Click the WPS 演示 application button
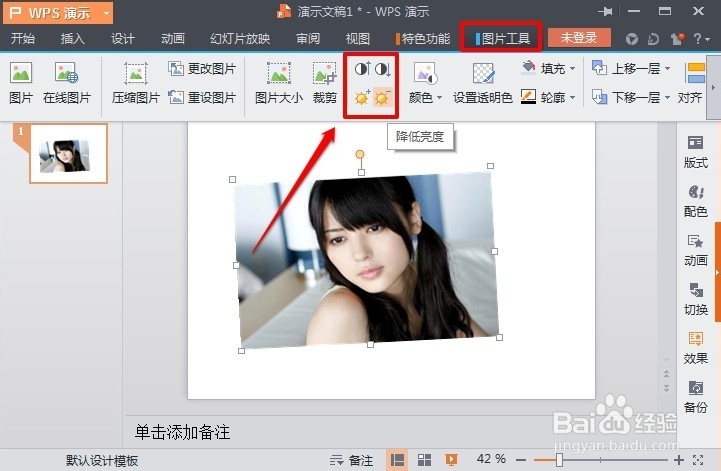The width and height of the screenshot is (721, 471). pyautogui.click(x=57, y=13)
